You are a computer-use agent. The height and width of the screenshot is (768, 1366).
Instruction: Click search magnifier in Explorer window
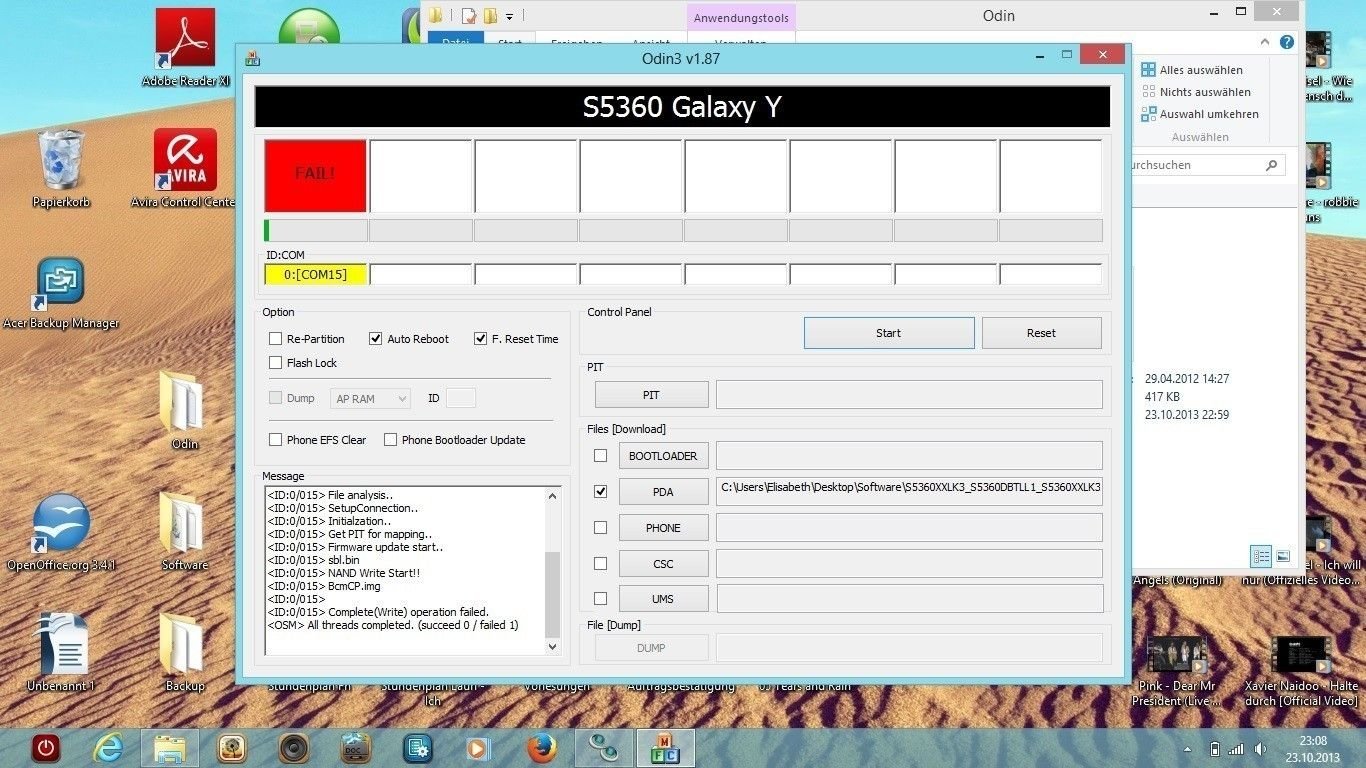click(1271, 165)
